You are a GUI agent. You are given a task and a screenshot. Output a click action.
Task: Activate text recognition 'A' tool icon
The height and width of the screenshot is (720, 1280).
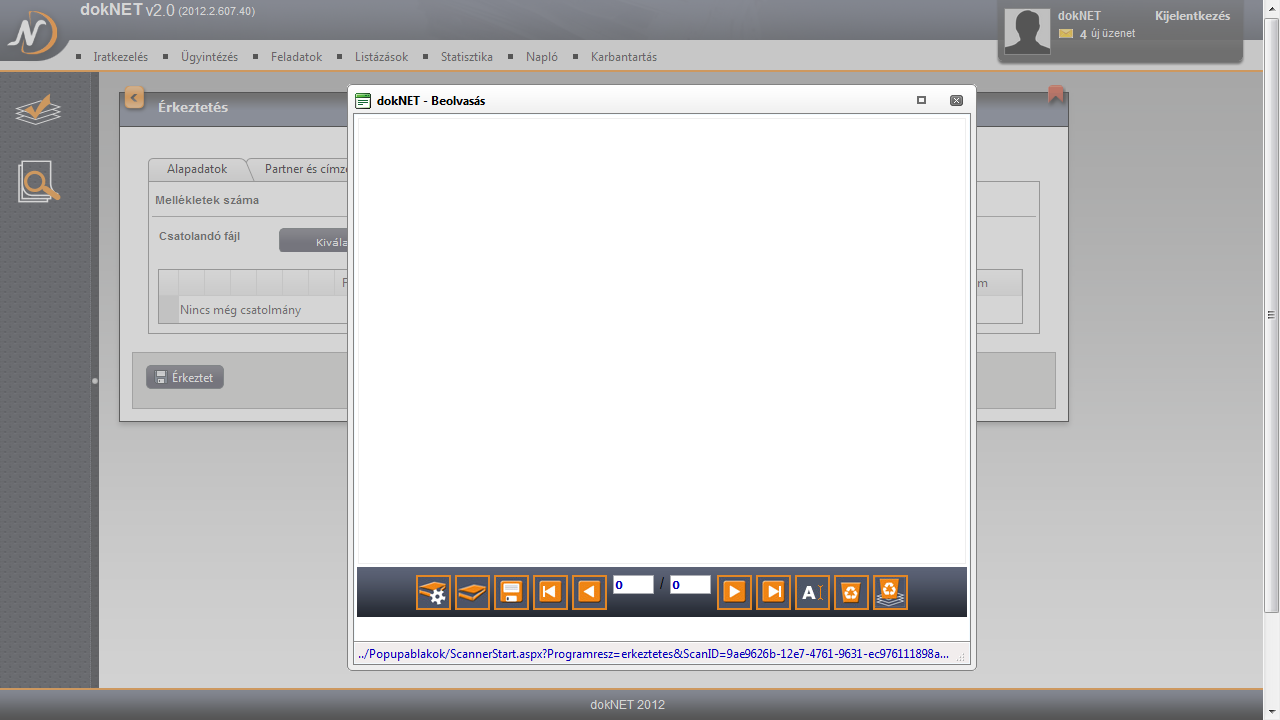click(812, 592)
